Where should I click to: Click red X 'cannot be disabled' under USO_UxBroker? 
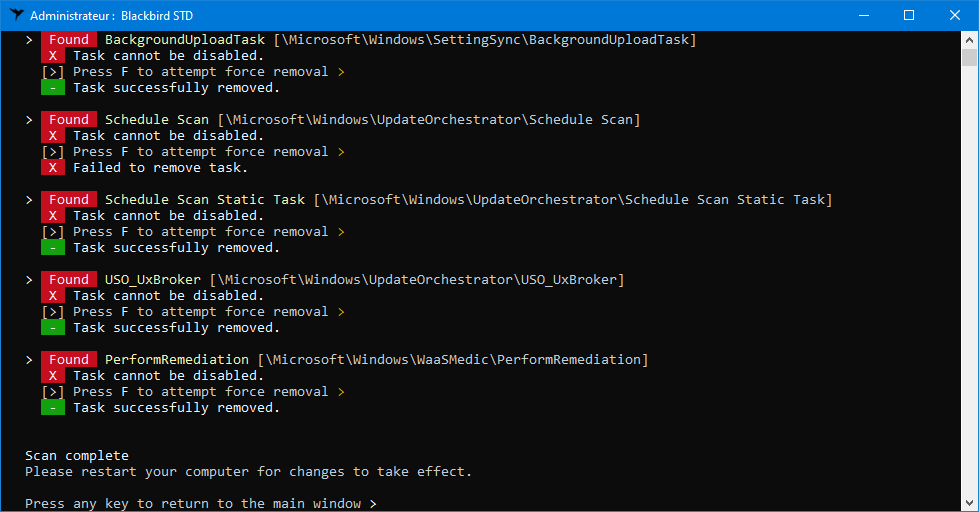pyautogui.click(x=53, y=295)
